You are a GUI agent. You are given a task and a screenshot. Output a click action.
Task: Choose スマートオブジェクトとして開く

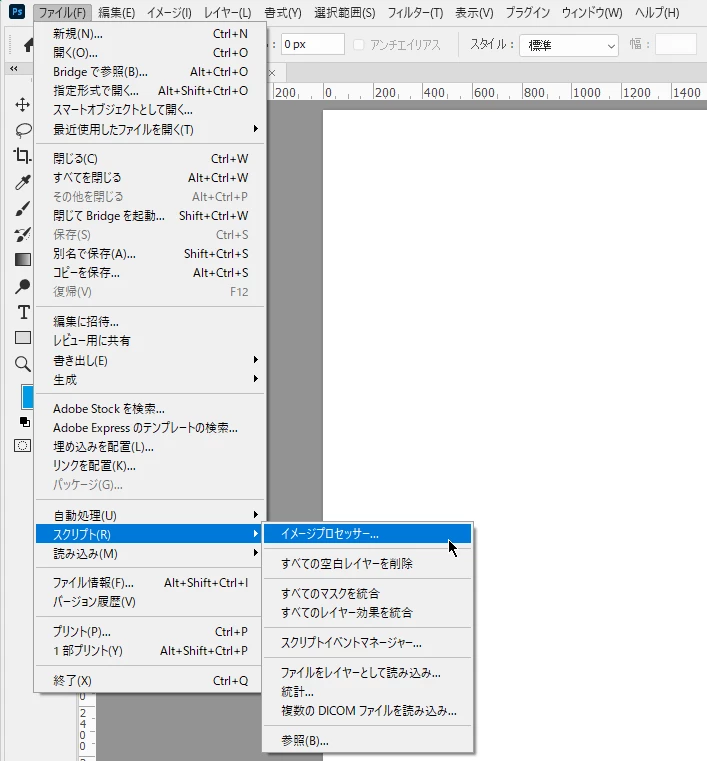point(150,110)
